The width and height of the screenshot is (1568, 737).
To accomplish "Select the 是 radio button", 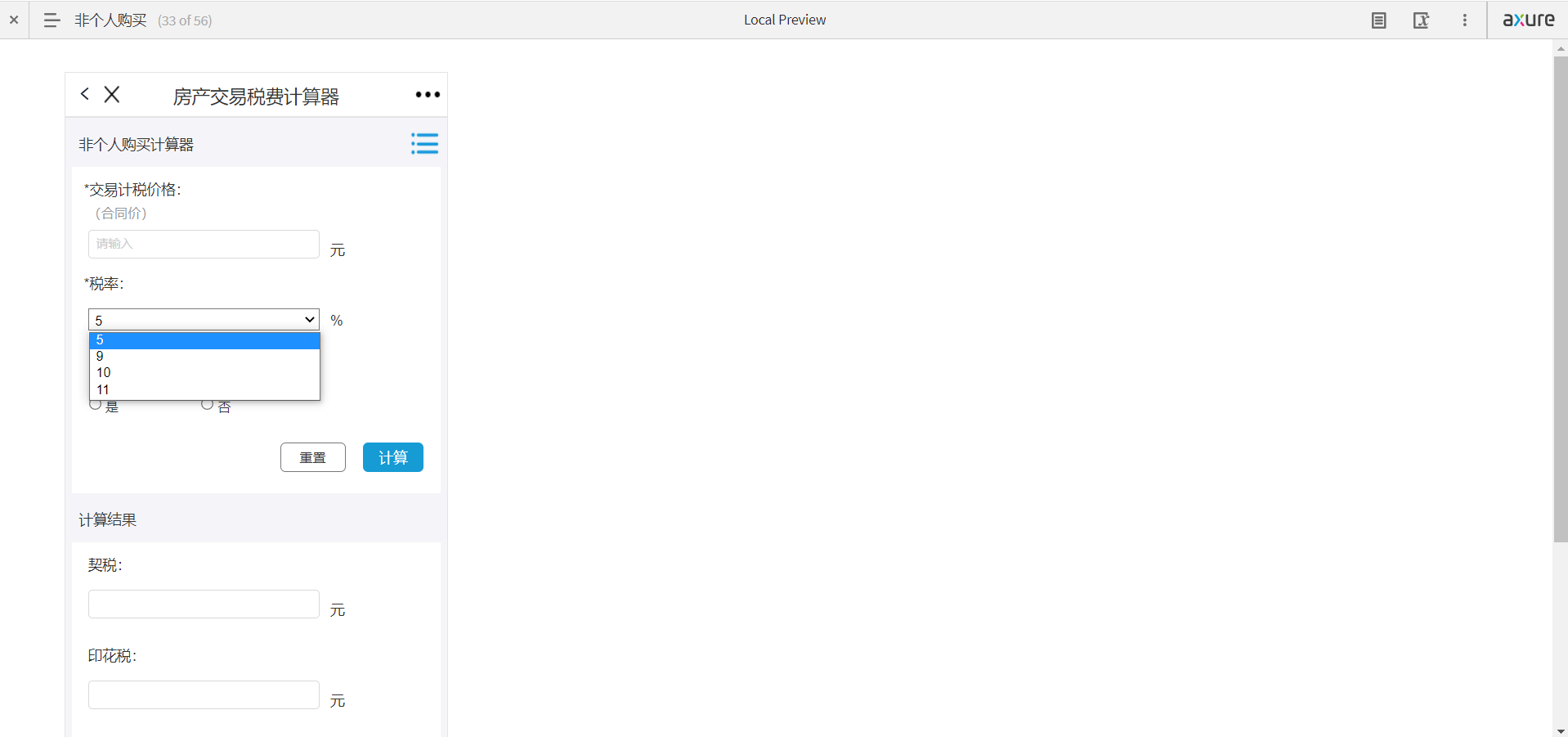I will click(x=96, y=405).
